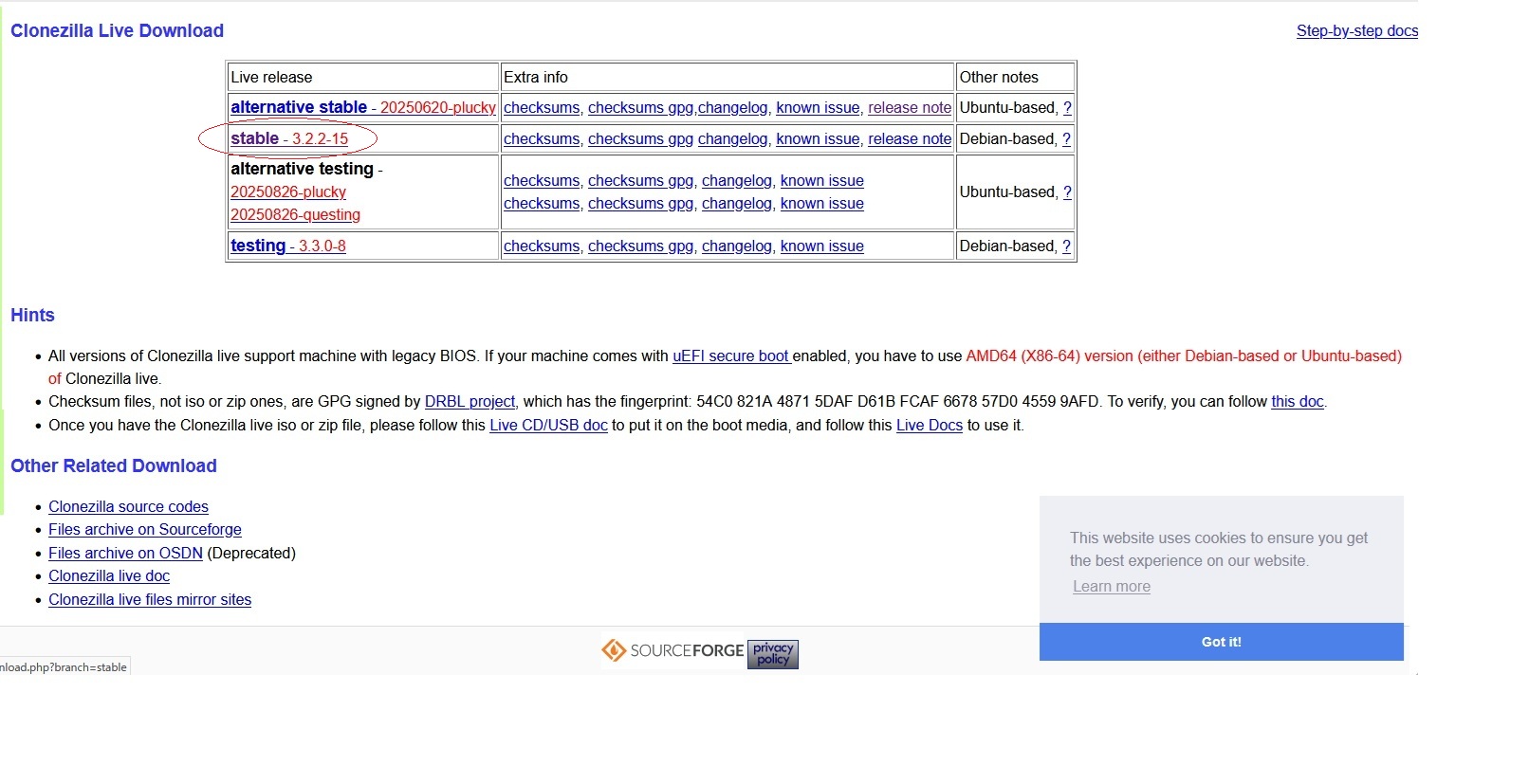Open checksums for alternative stable row

[x=542, y=108]
